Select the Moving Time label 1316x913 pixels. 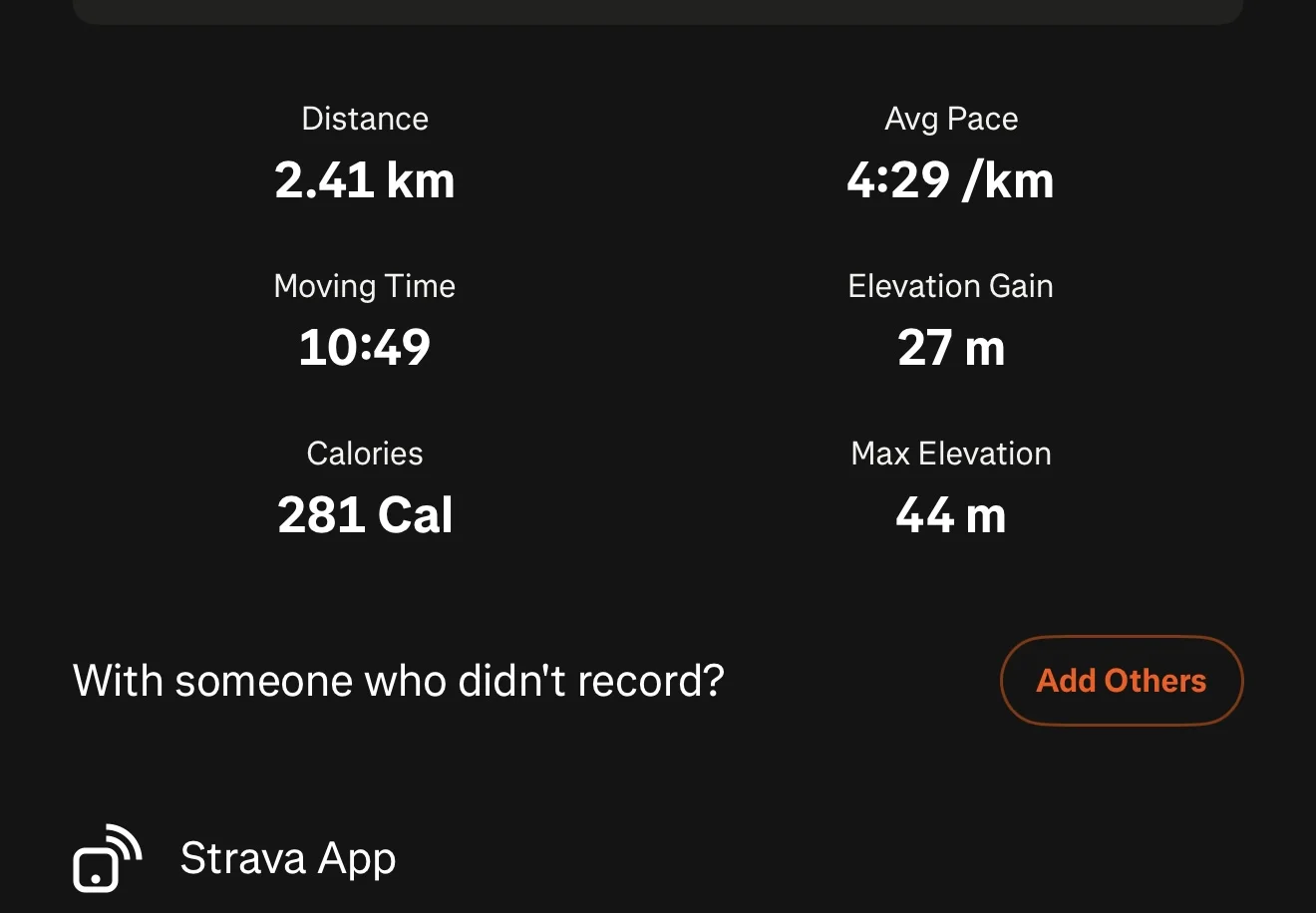point(365,286)
